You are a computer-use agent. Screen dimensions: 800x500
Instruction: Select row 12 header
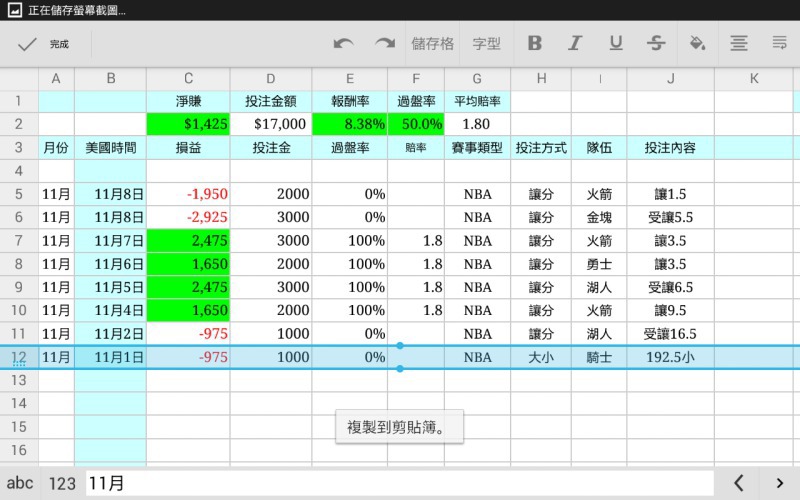(x=19, y=357)
